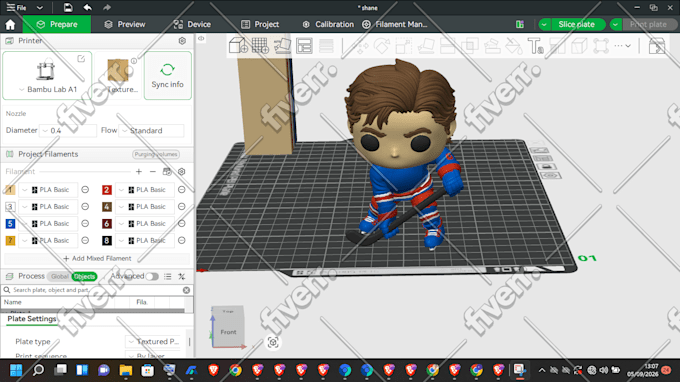The height and width of the screenshot is (382, 680).
Task: Select the Cut tool in the toolbar
Action: coord(448,46)
